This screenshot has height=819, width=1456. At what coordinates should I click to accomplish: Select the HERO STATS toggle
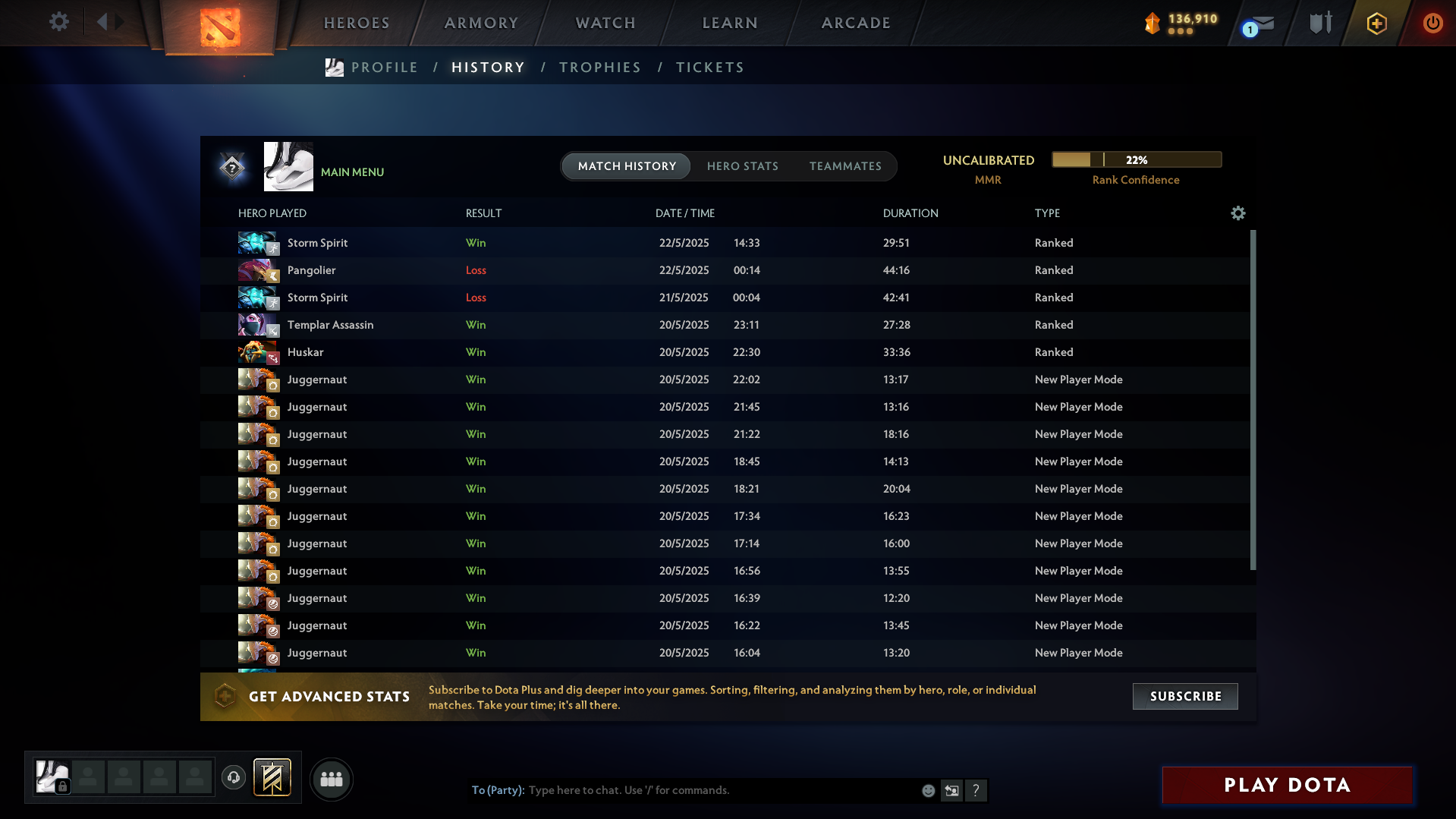(743, 166)
